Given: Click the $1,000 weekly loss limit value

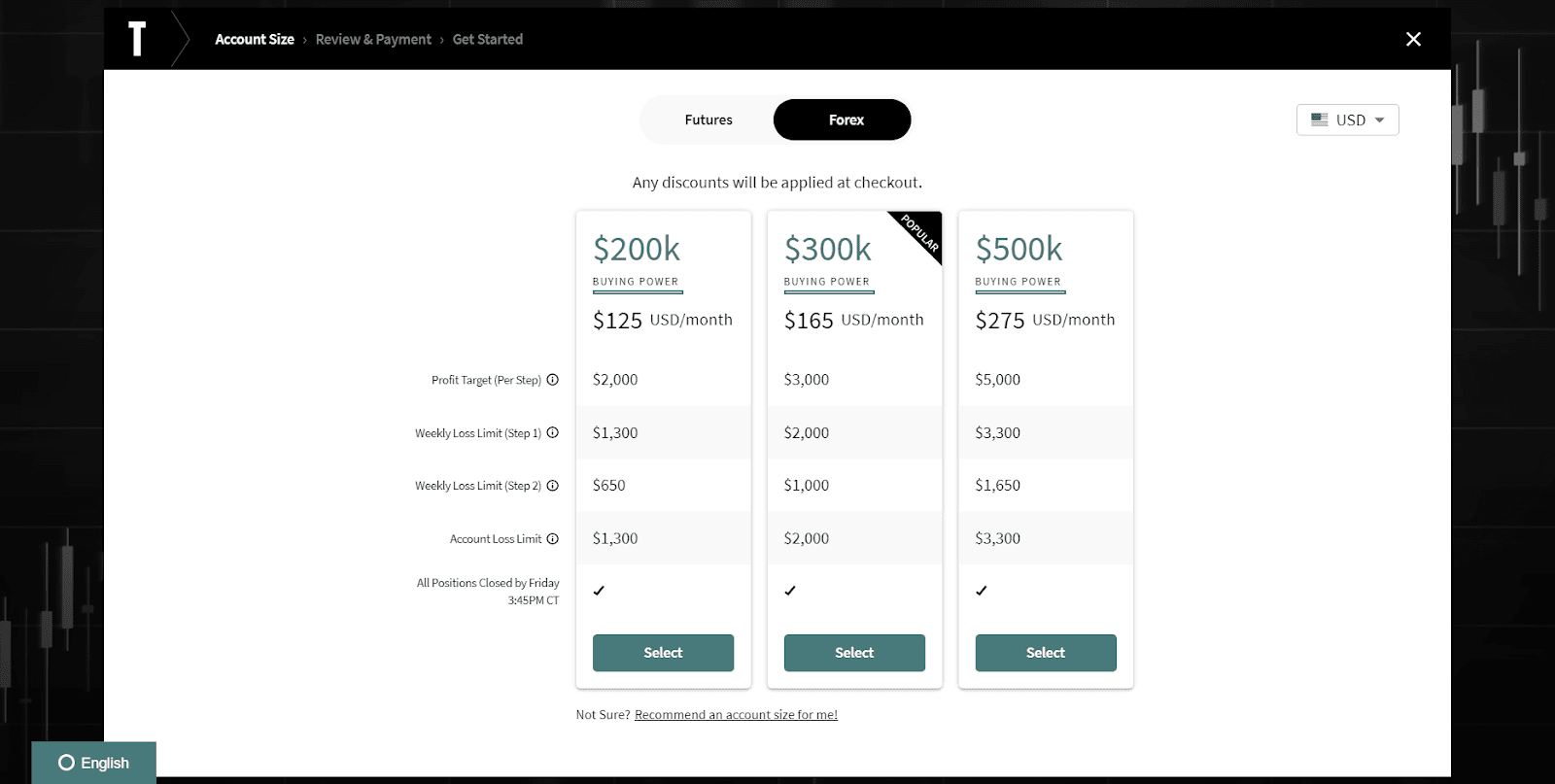Looking at the screenshot, I should pyautogui.click(x=807, y=486).
